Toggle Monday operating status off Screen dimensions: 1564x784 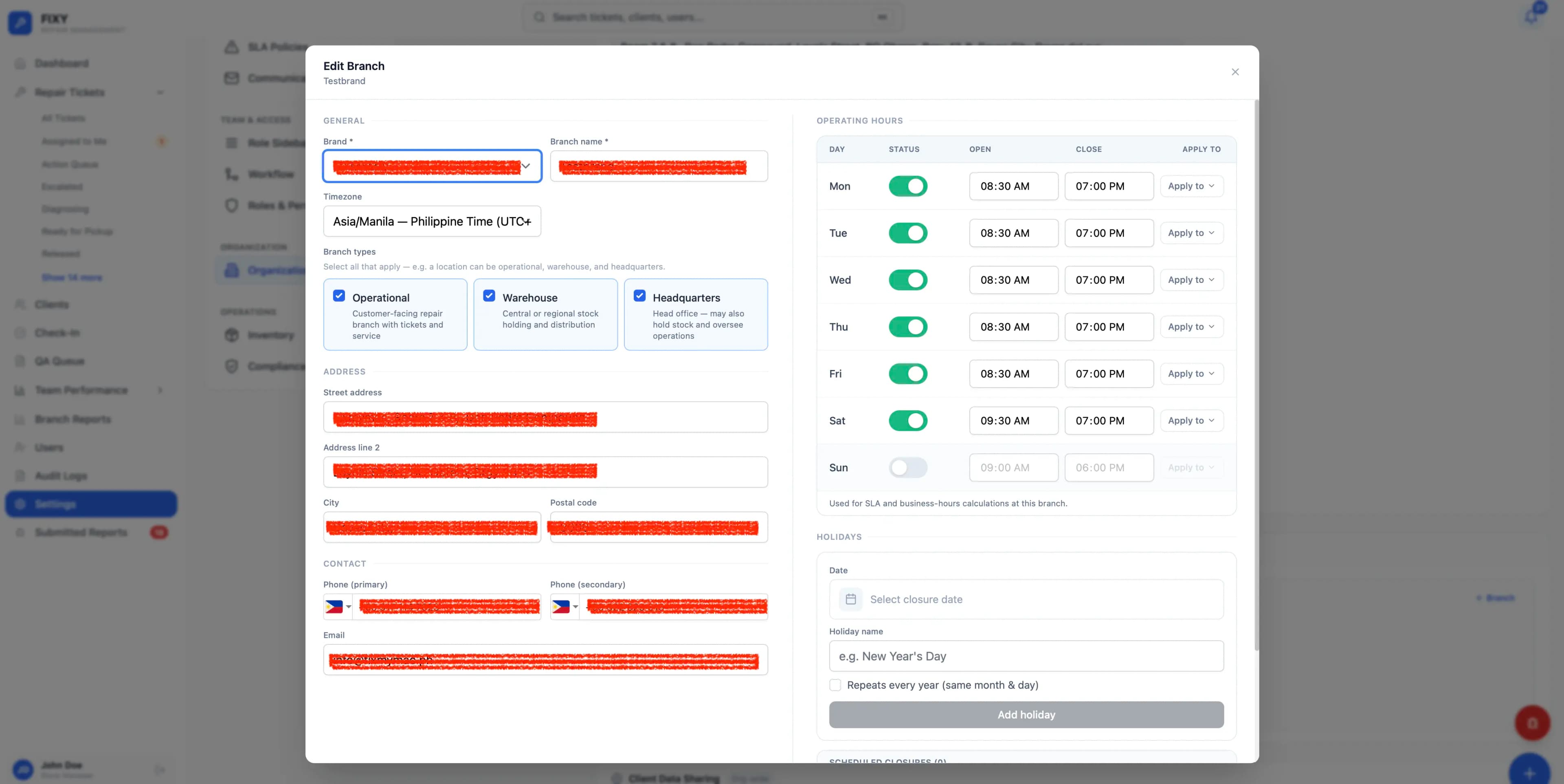(x=908, y=186)
